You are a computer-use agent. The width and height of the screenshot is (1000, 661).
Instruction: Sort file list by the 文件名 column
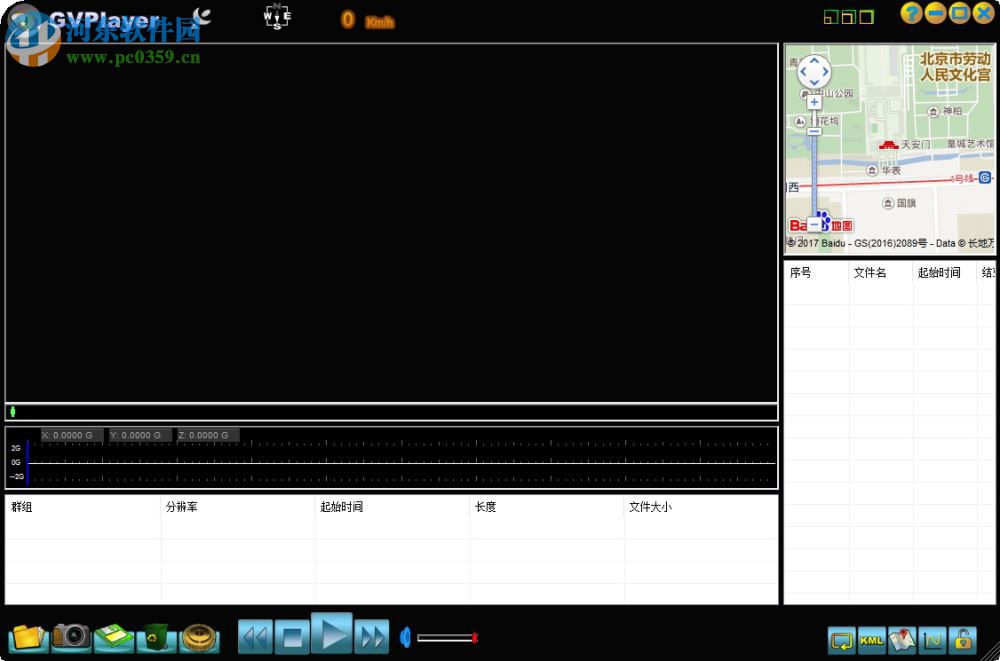[x=871, y=272]
